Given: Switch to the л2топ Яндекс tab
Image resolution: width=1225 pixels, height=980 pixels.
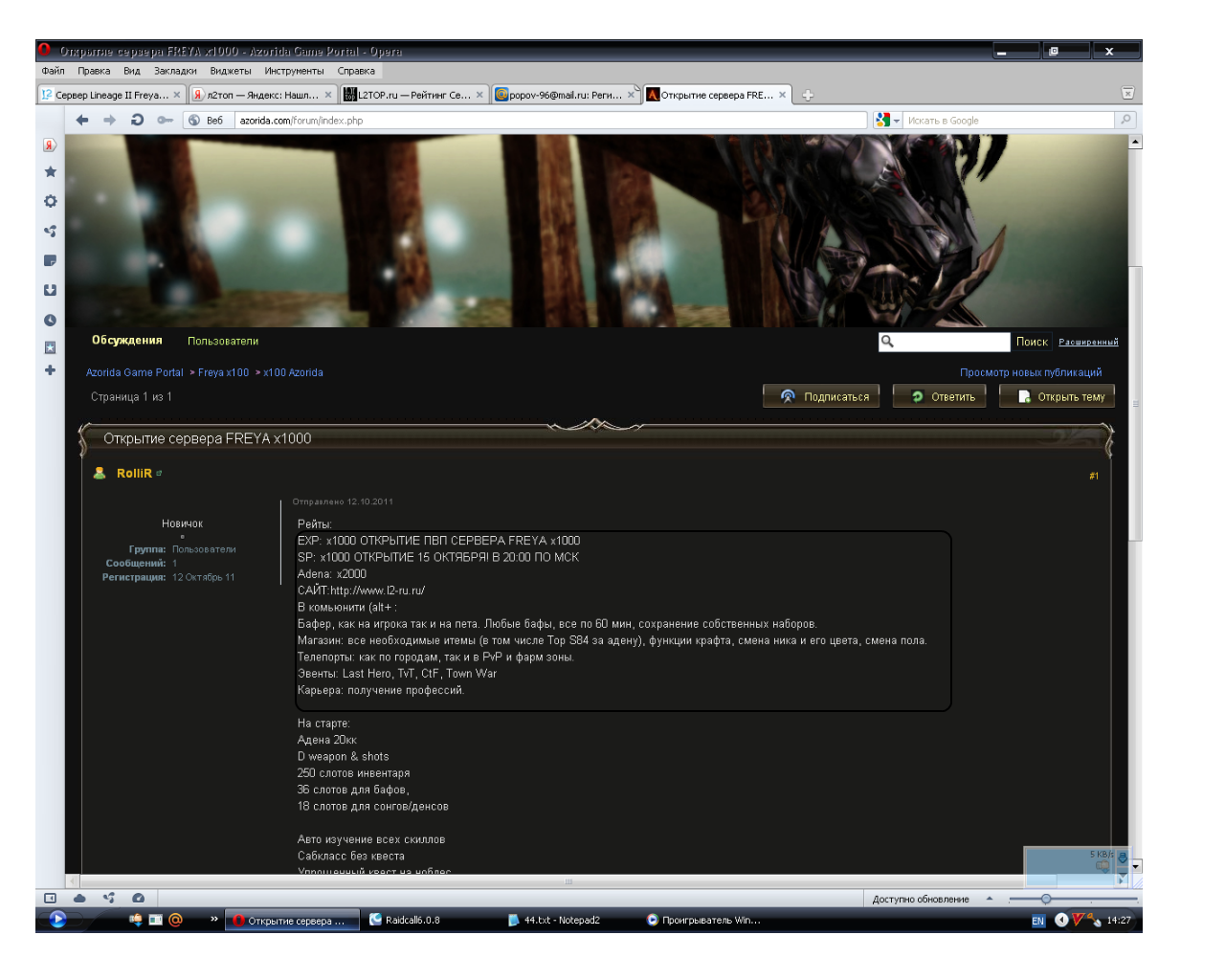Looking at the screenshot, I should click(261, 95).
